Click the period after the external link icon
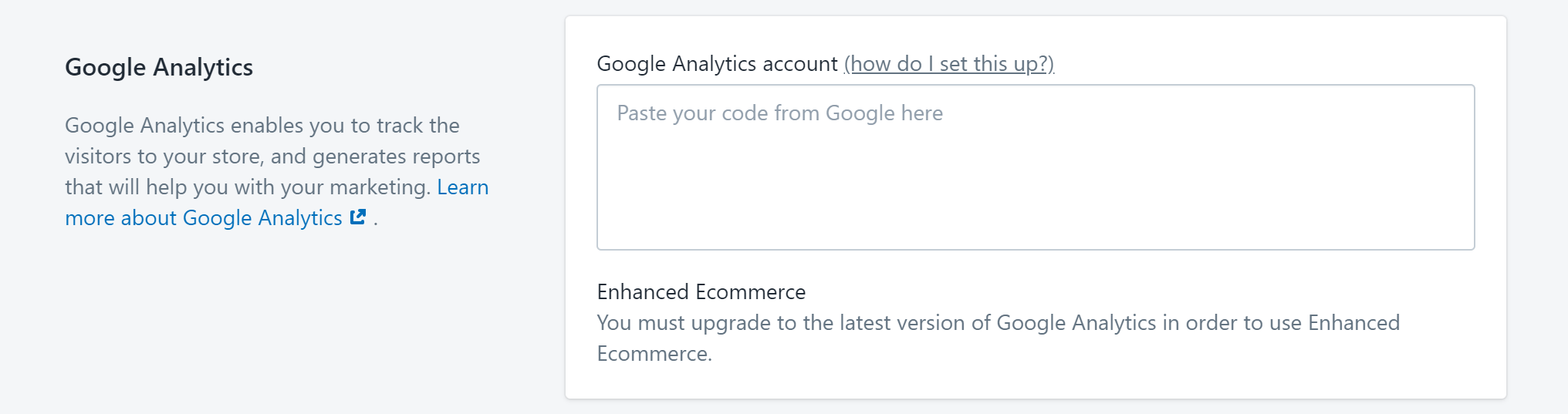Image resolution: width=1568 pixels, height=414 pixels. (x=376, y=221)
